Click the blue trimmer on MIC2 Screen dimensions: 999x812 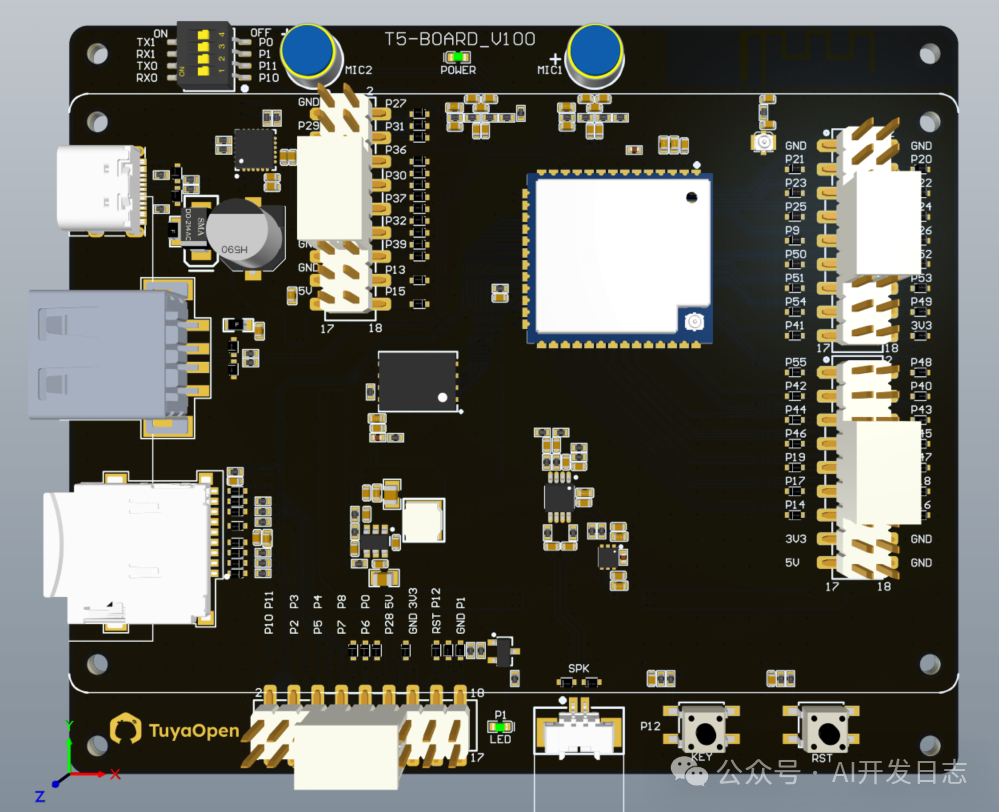click(x=309, y=48)
